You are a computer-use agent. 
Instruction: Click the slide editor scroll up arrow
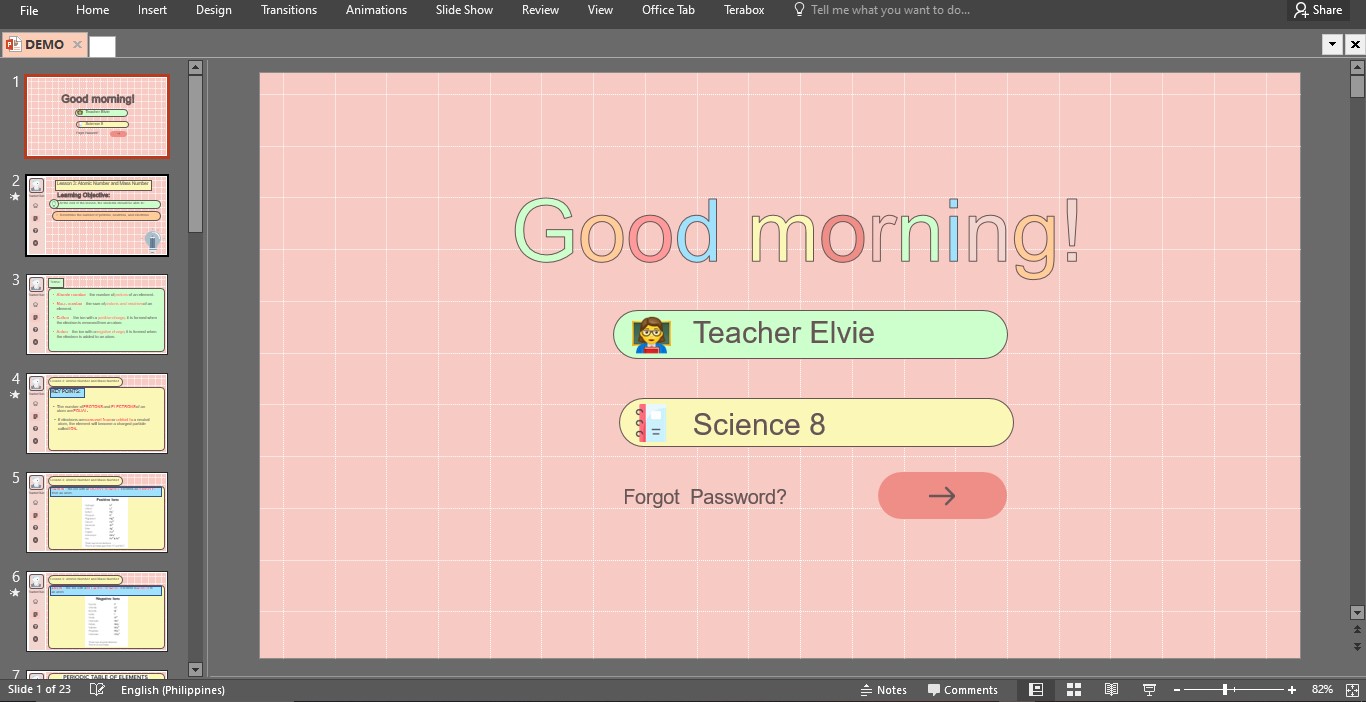(x=1357, y=67)
